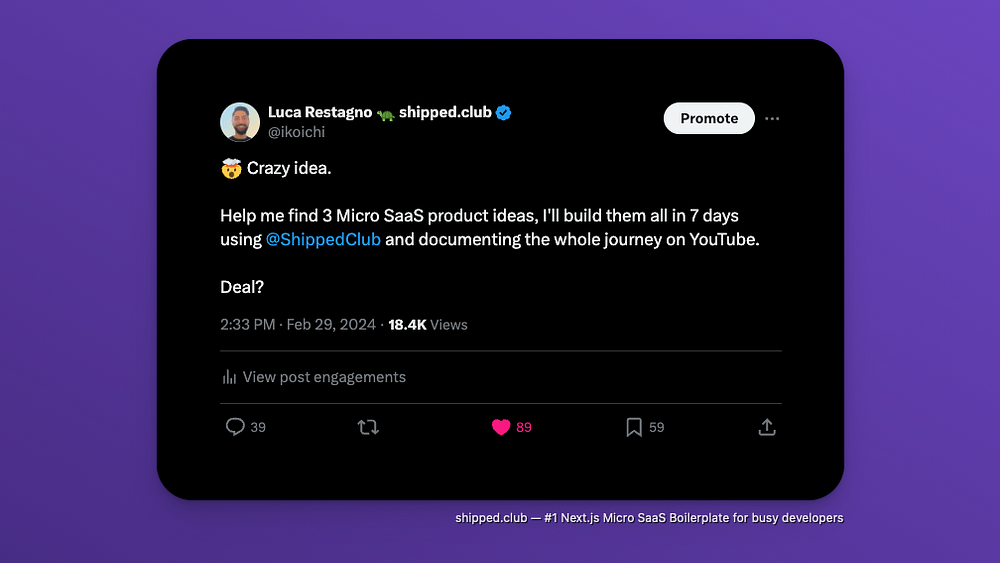Click the turtle emoji in the name
This screenshot has height=563, width=1000.
tap(385, 114)
